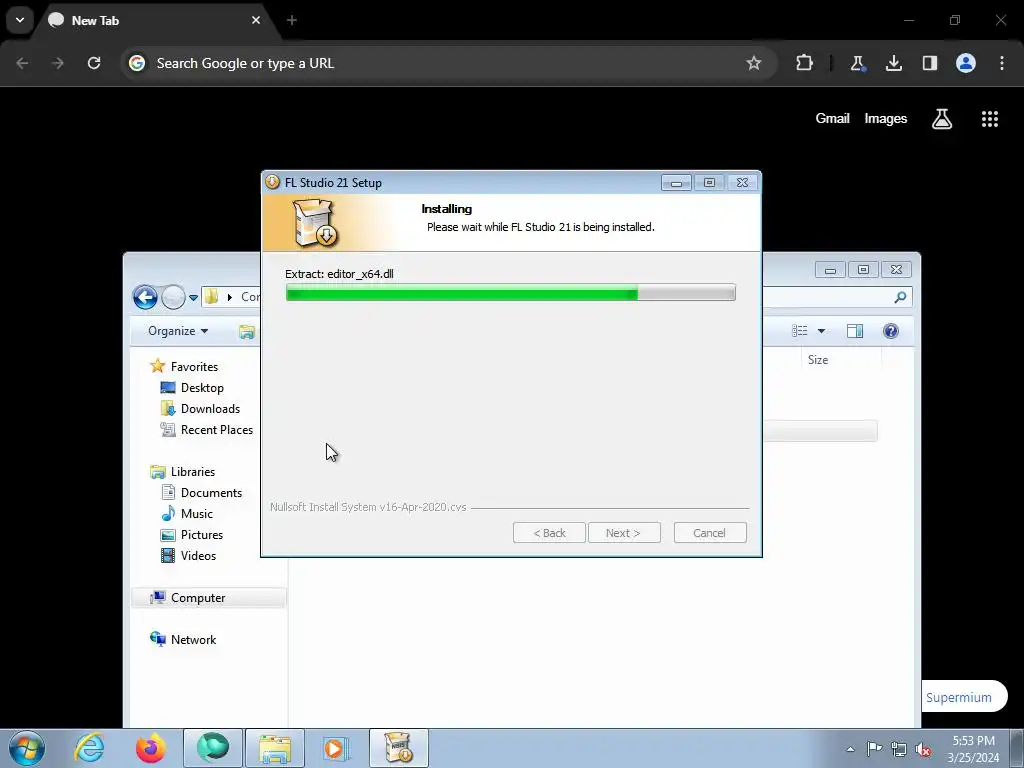The width and height of the screenshot is (1024, 768).
Task: Open the browser profile avatar
Action: (x=966, y=63)
